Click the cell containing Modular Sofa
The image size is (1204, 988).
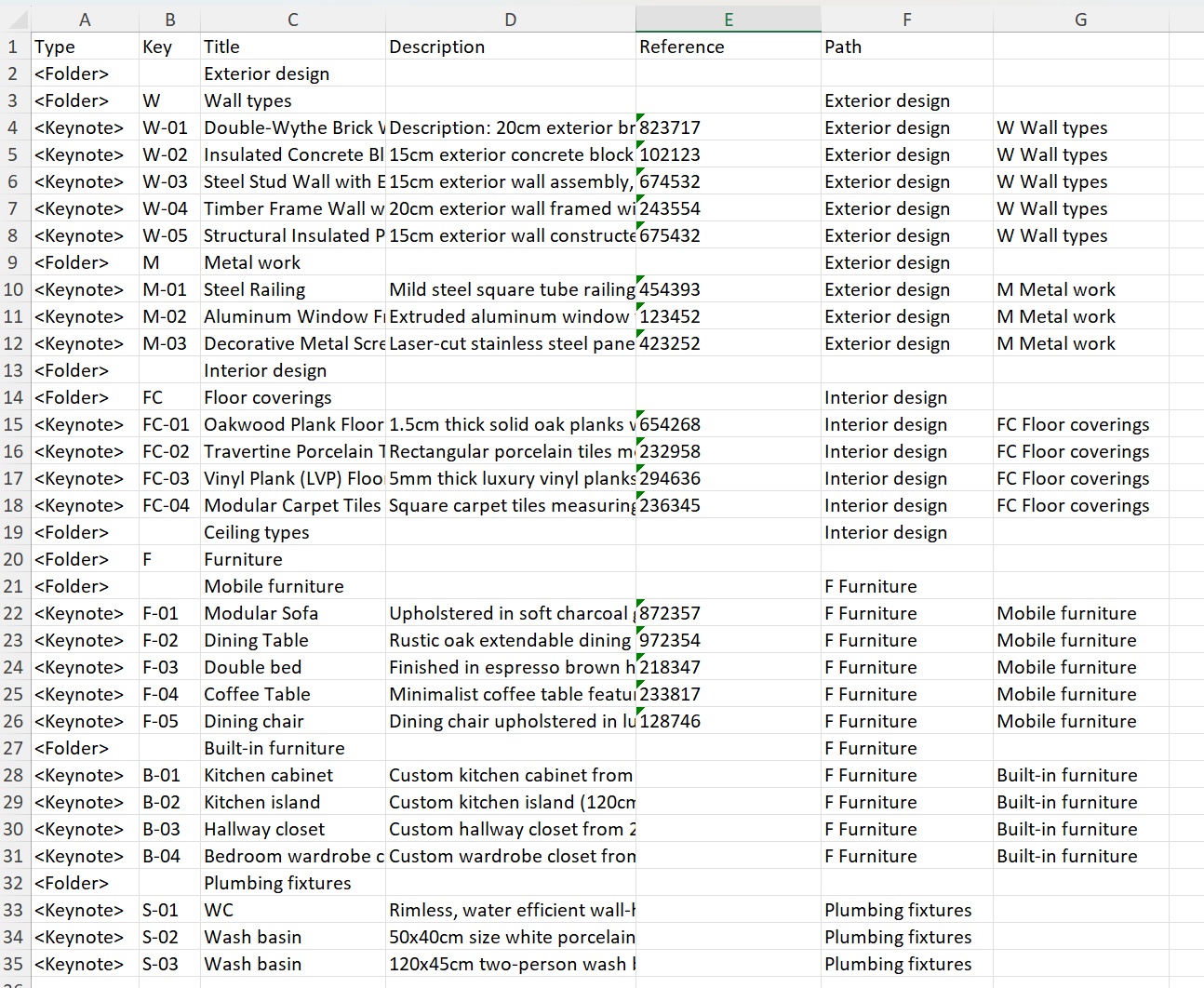(292, 613)
